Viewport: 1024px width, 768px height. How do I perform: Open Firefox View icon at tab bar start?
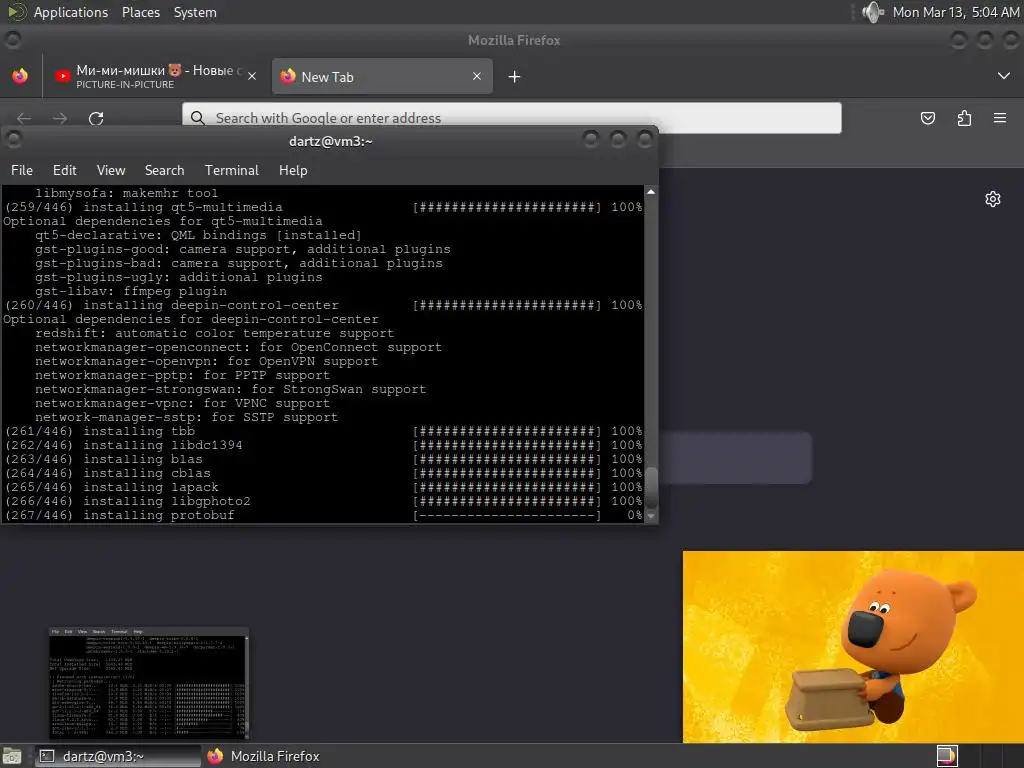click(20, 76)
